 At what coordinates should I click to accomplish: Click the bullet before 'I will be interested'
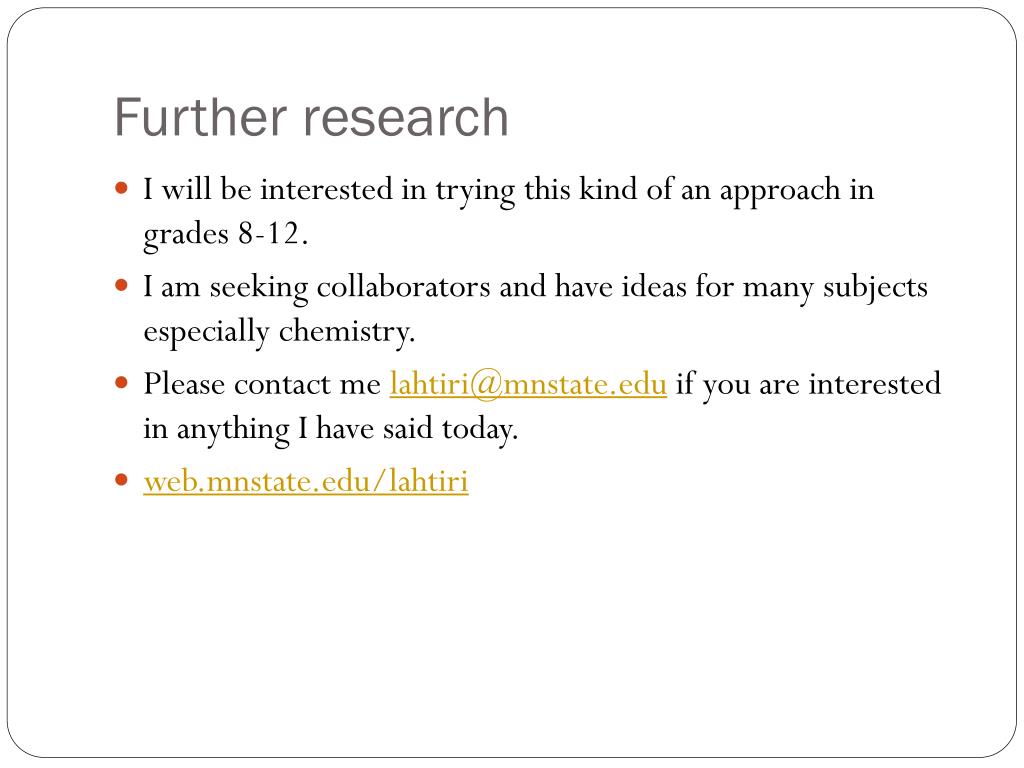121,189
